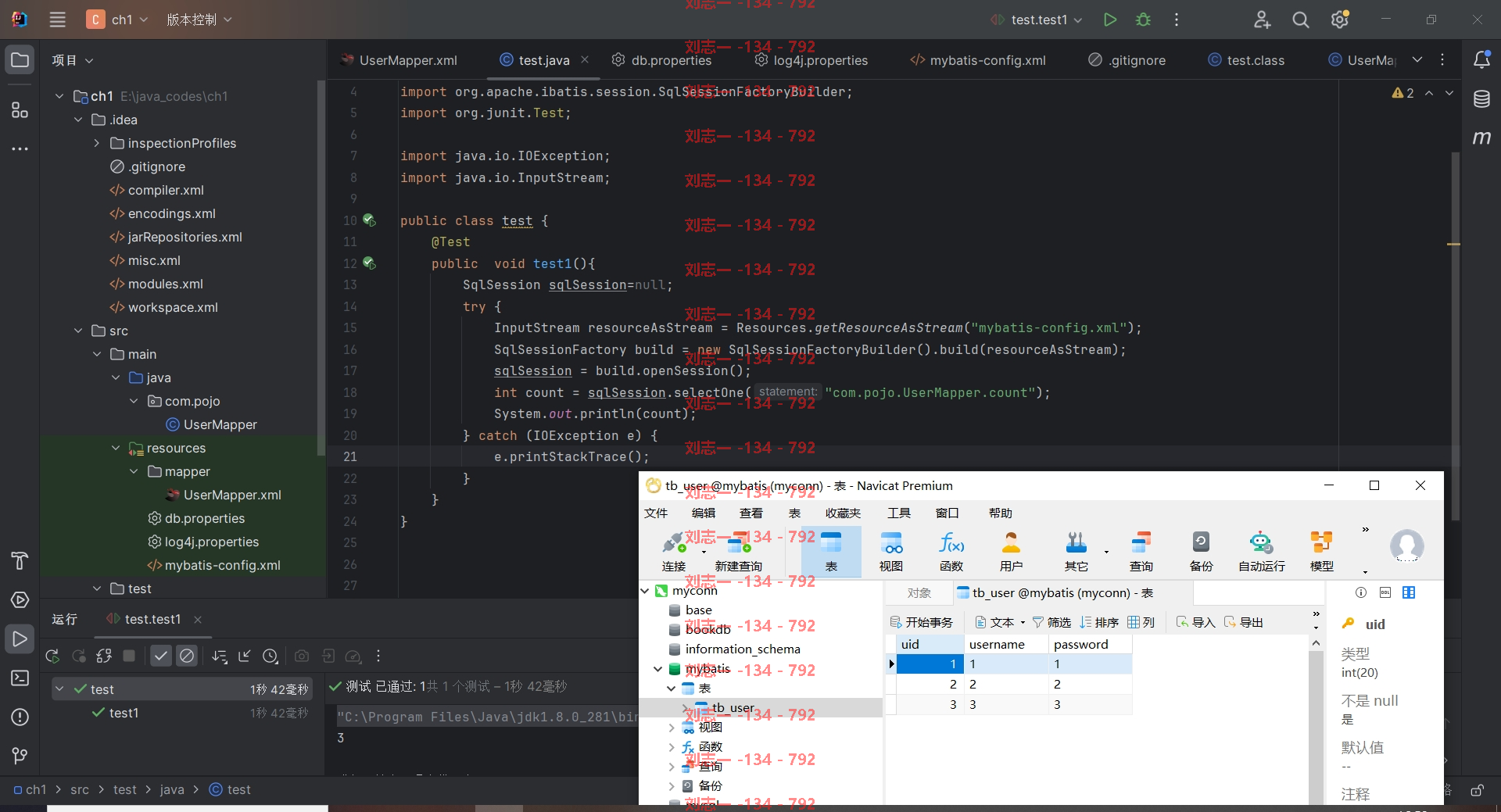Open Navicat Help menu

[1000, 513]
